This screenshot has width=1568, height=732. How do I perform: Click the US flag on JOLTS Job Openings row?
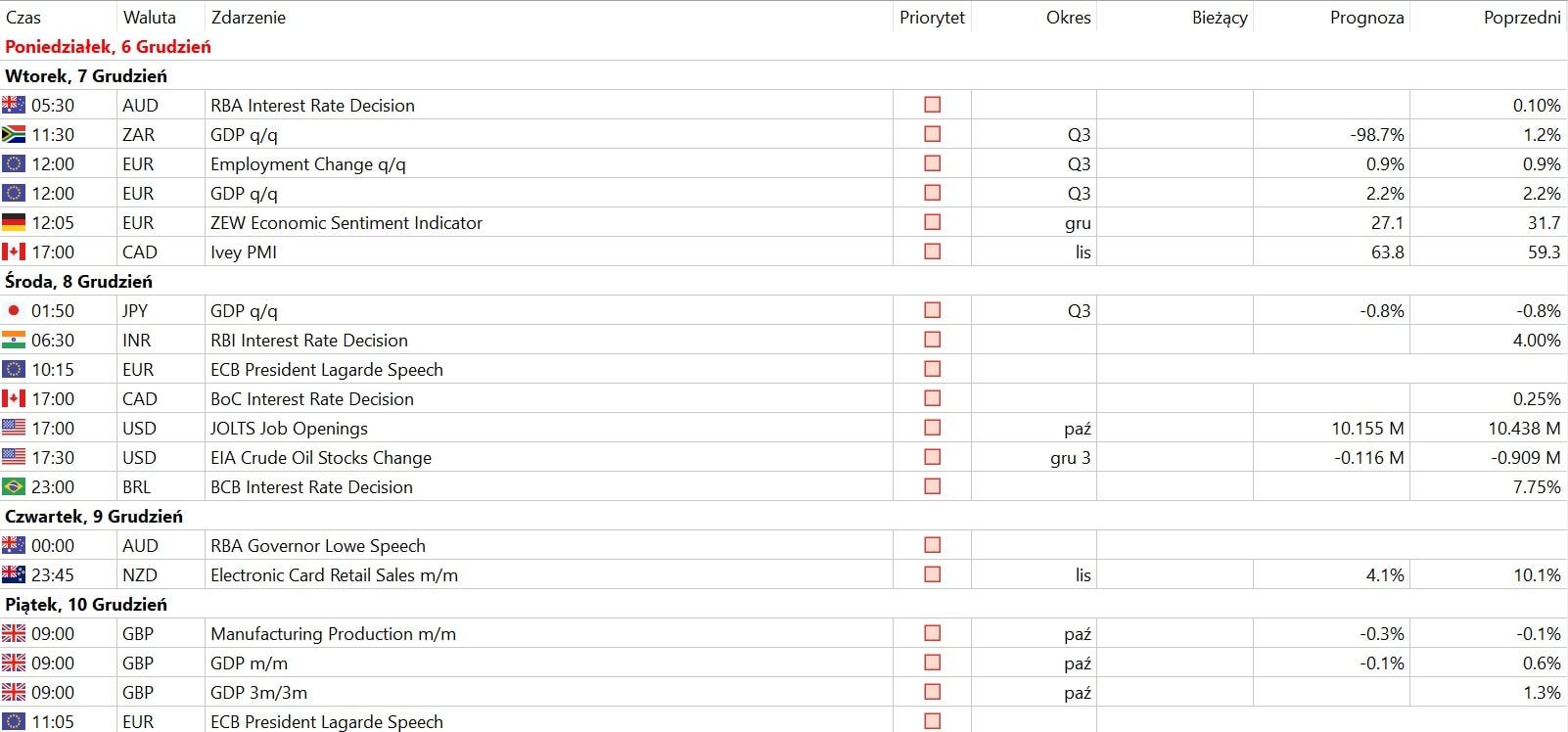14,428
